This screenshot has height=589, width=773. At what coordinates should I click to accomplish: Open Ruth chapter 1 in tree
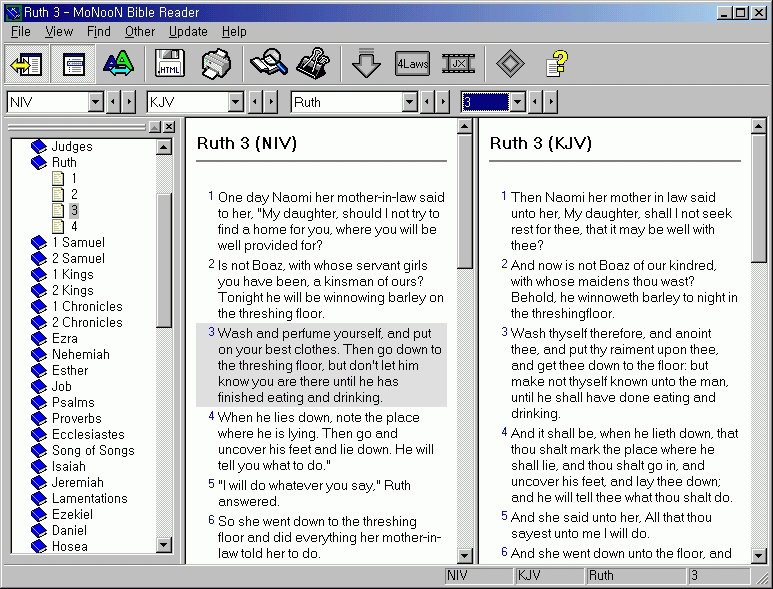73,178
